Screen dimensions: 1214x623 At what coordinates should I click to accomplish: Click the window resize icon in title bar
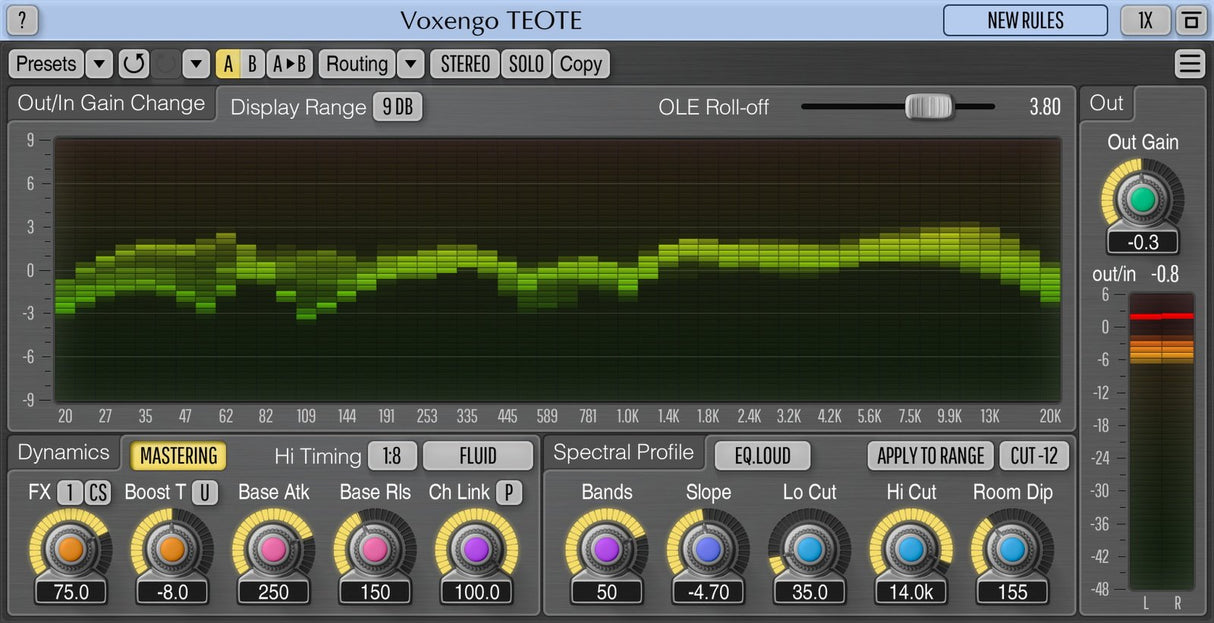click(x=1191, y=20)
